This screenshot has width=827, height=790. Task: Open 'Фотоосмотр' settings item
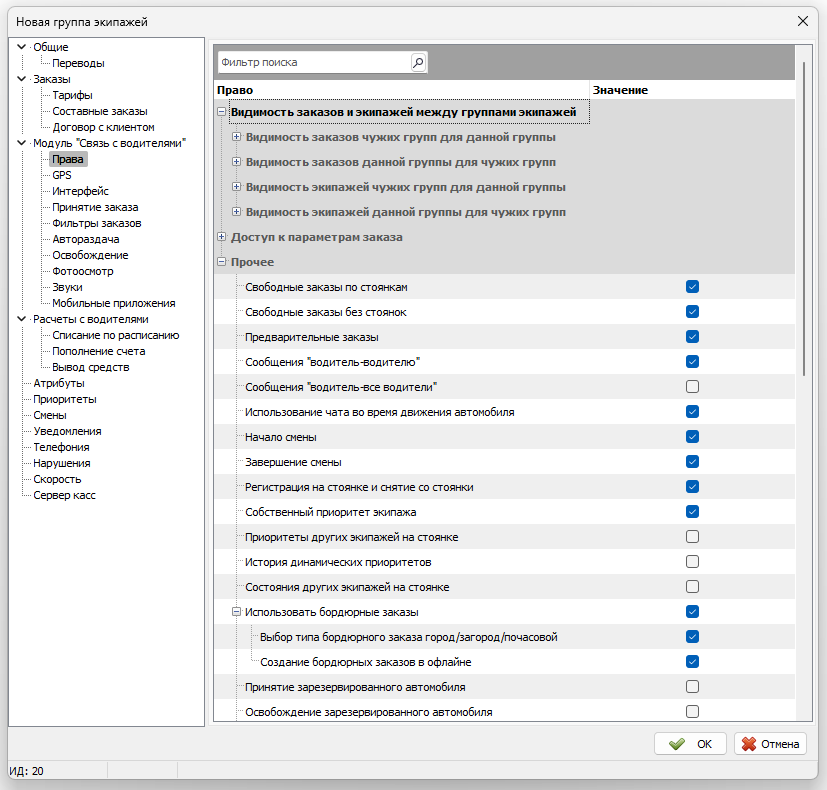pos(83,271)
